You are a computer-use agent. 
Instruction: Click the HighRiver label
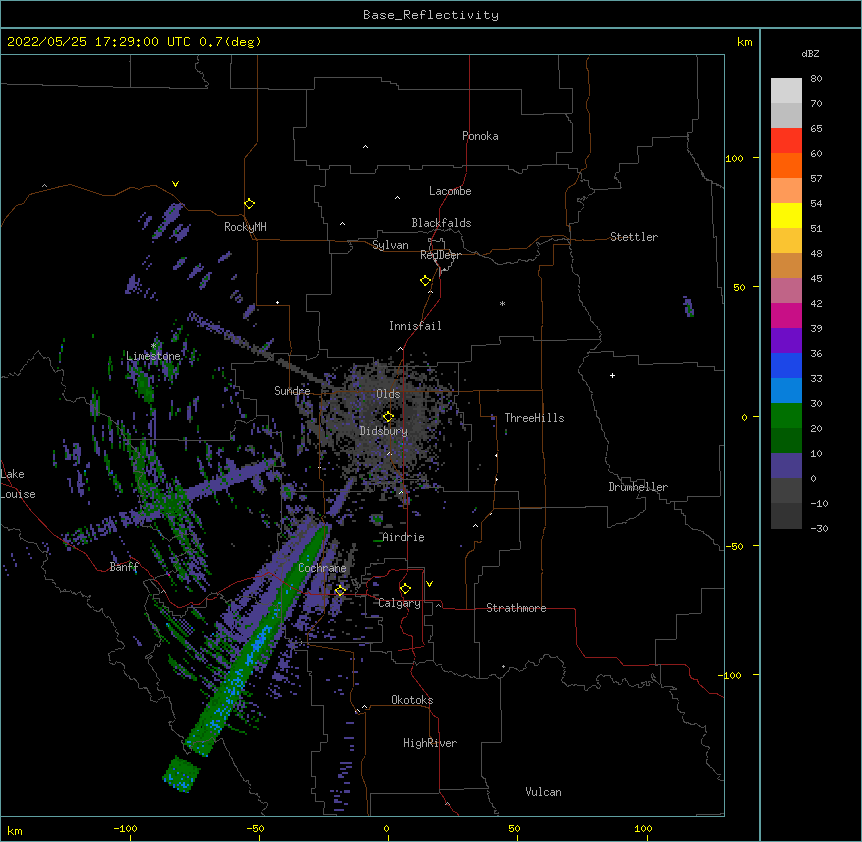[430, 743]
